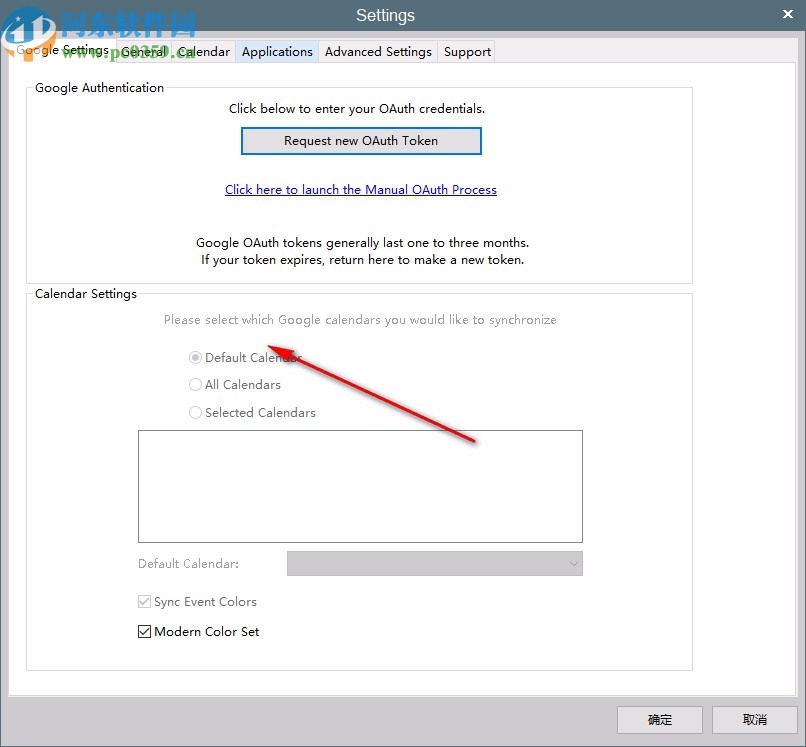The image size is (806, 747).
Task: Click the Request new OAuth Token button
Action: tap(361, 140)
